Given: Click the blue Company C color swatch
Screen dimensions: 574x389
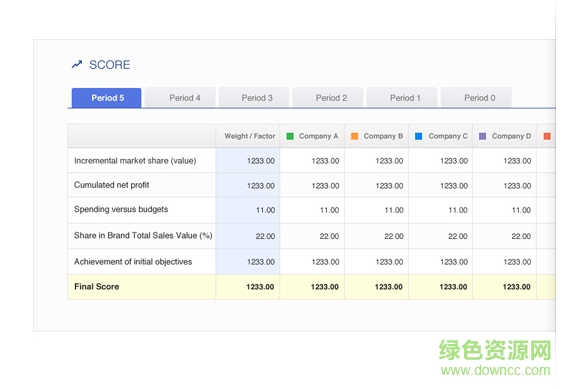Looking at the screenshot, I should coord(418,136).
